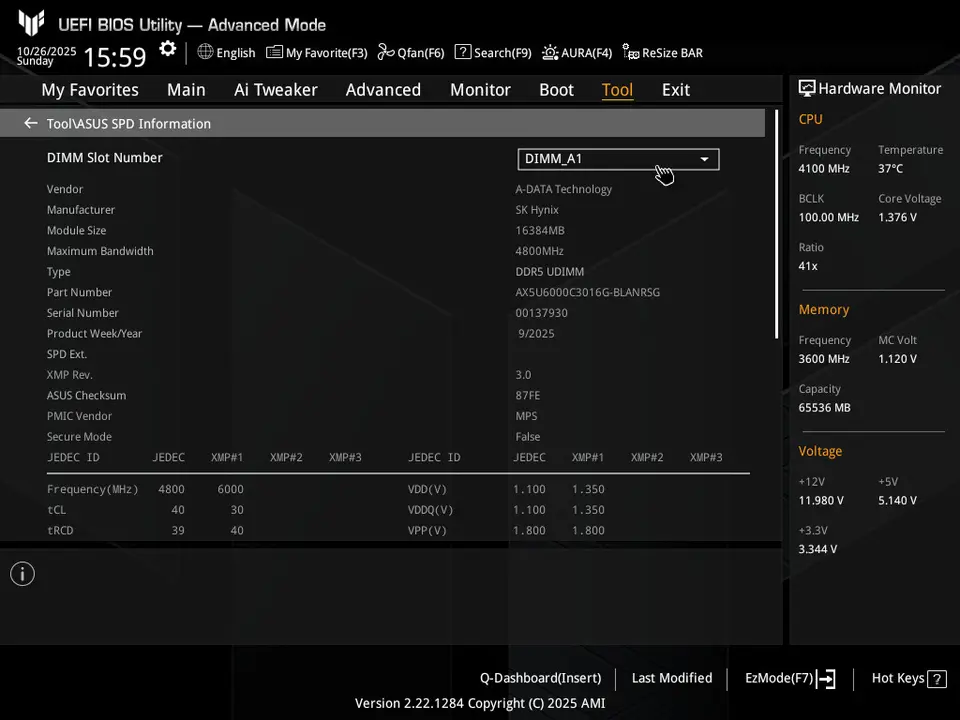Click the TUF logo in the header
The height and width of the screenshot is (720, 960).
pyautogui.click(x=31, y=23)
